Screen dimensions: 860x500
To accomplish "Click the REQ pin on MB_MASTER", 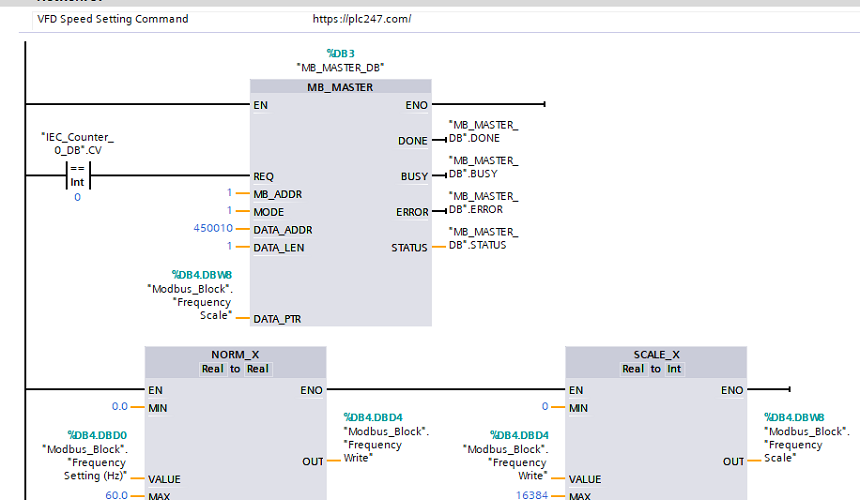I will (263, 177).
